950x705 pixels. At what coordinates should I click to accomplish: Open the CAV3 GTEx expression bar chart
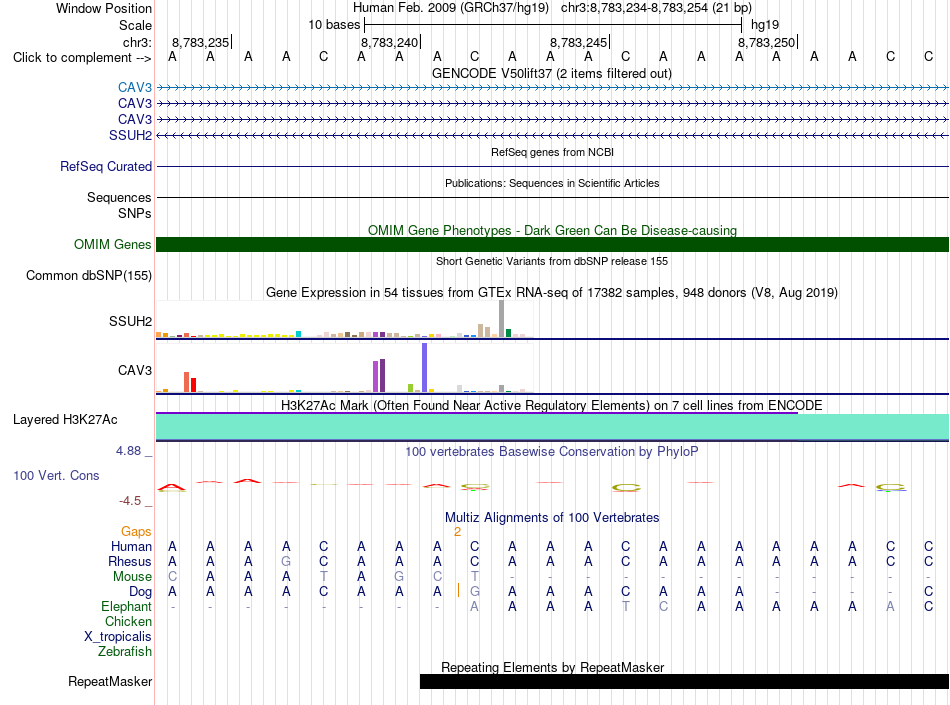[x=344, y=368]
